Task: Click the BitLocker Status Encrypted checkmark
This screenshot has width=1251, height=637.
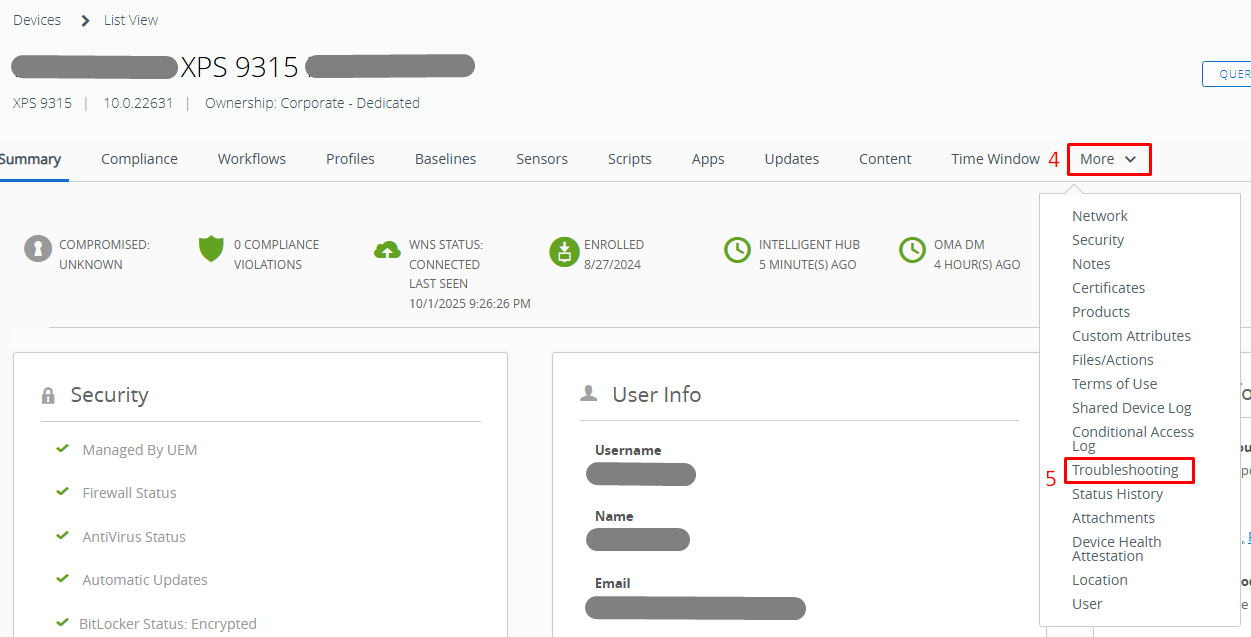Action: tap(62, 623)
